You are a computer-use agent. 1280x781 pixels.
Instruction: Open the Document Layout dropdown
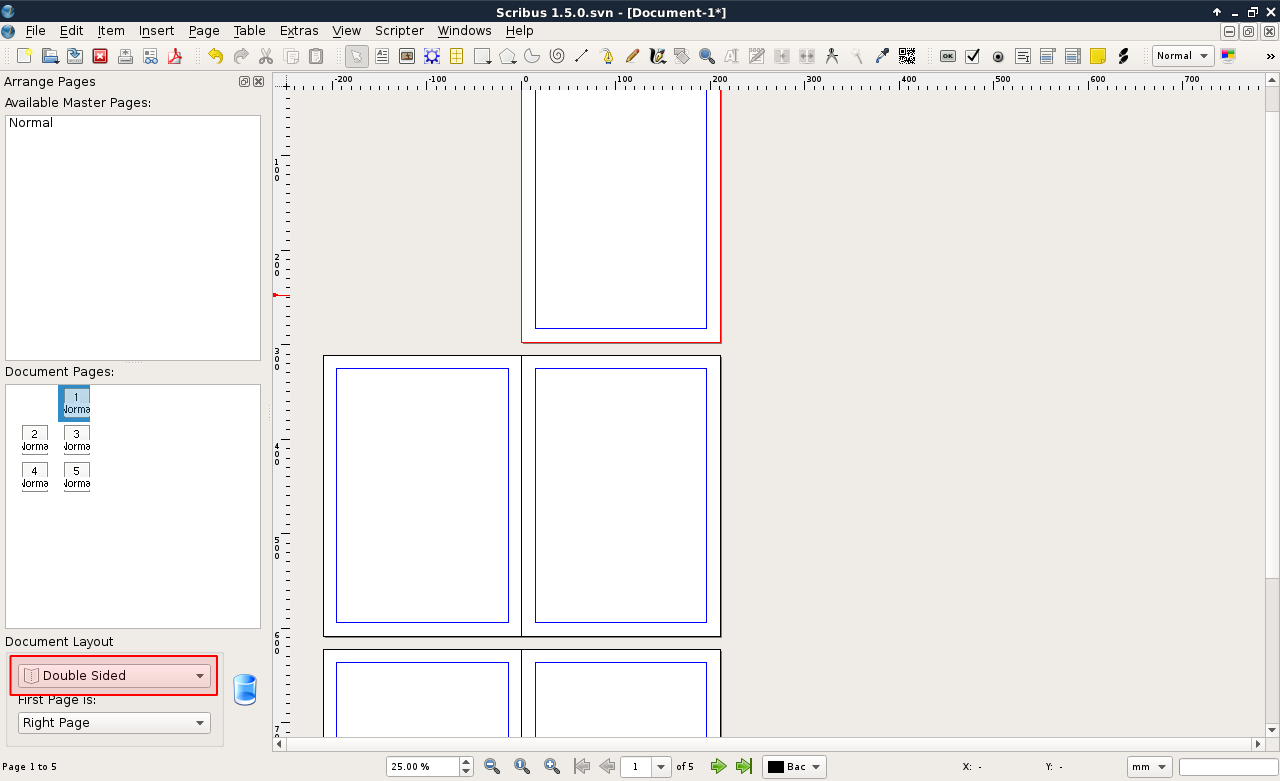tap(114, 676)
